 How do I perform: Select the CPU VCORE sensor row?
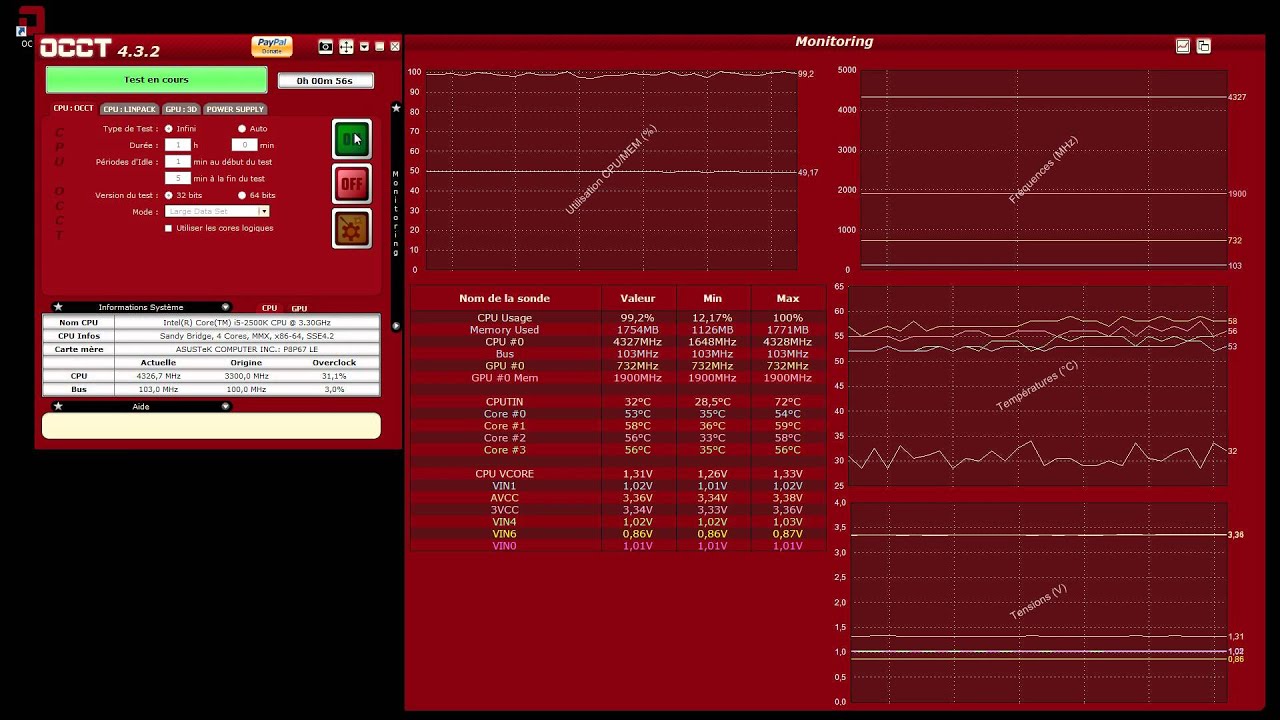[x=618, y=474]
